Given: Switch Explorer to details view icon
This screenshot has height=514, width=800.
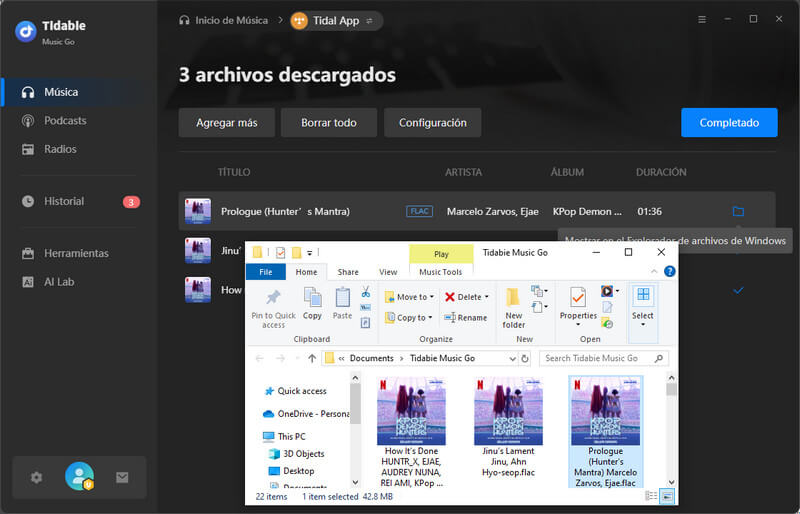Looking at the screenshot, I should coord(651,496).
